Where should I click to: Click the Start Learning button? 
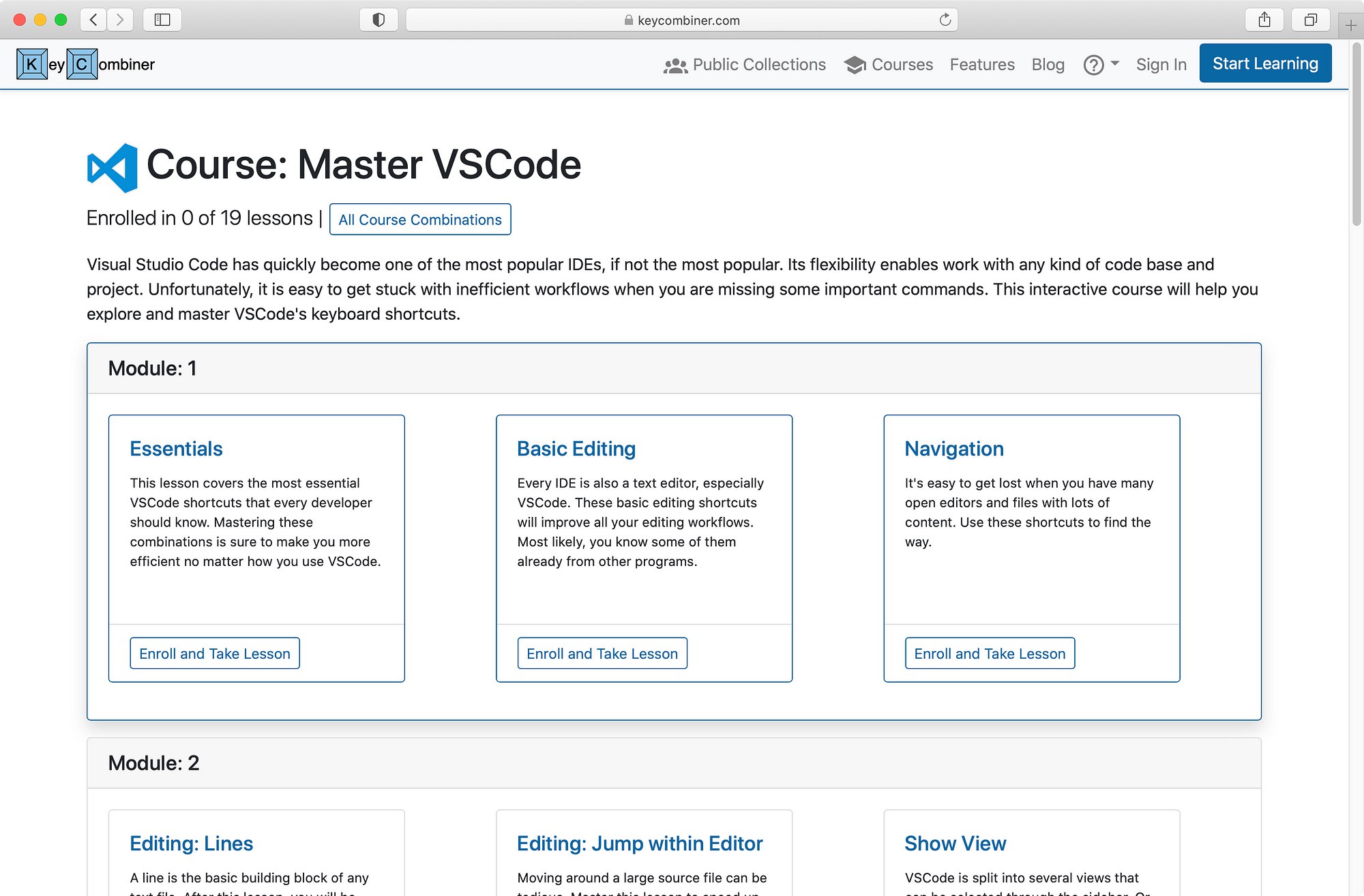click(x=1265, y=63)
